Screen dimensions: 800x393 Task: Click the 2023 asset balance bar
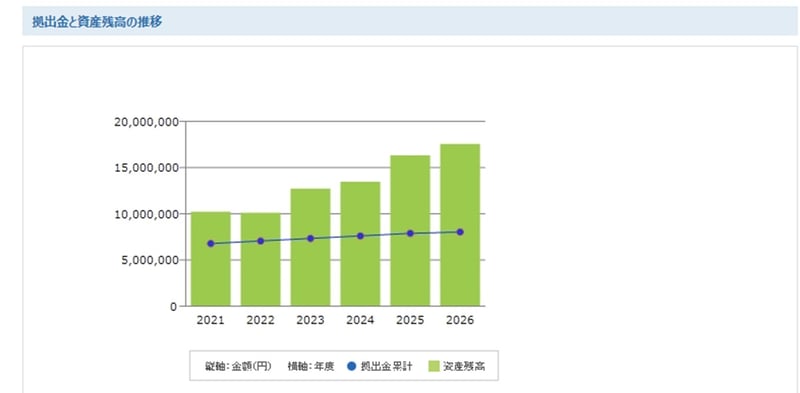311,248
